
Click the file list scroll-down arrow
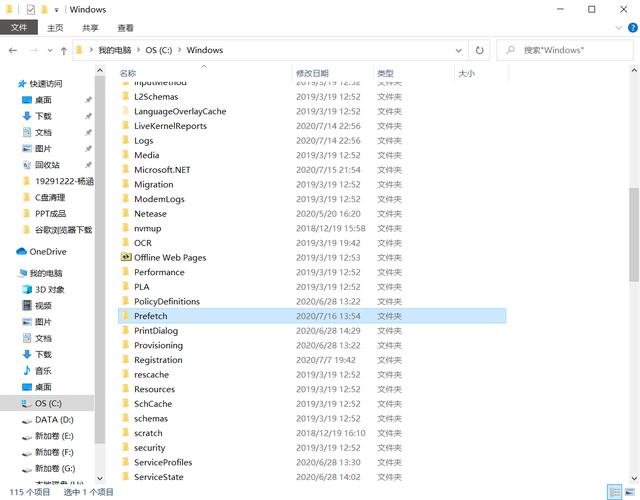[634, 478]
